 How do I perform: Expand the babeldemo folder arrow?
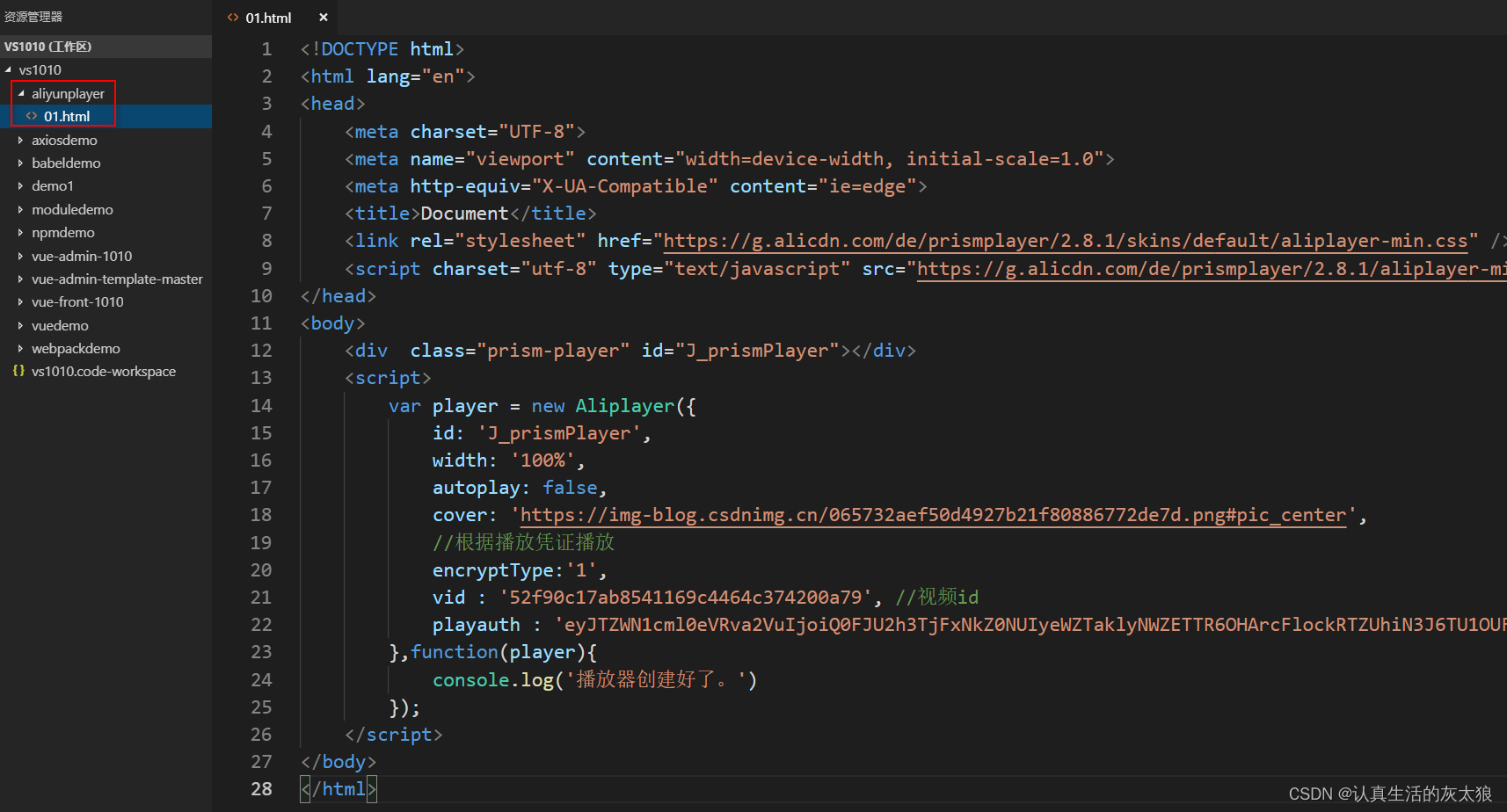21,163
